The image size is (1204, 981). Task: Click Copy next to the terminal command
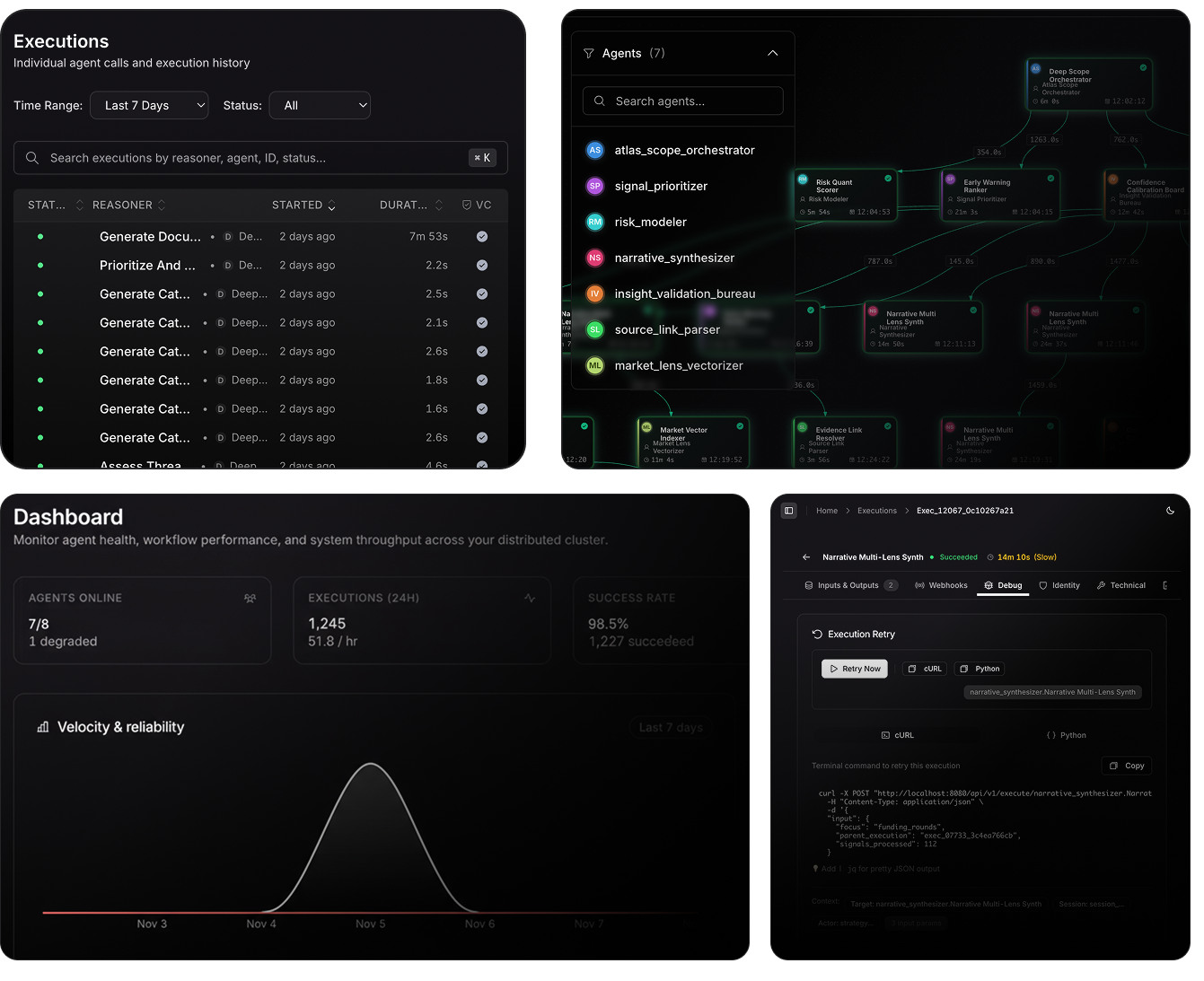(x=1127, y=766)
